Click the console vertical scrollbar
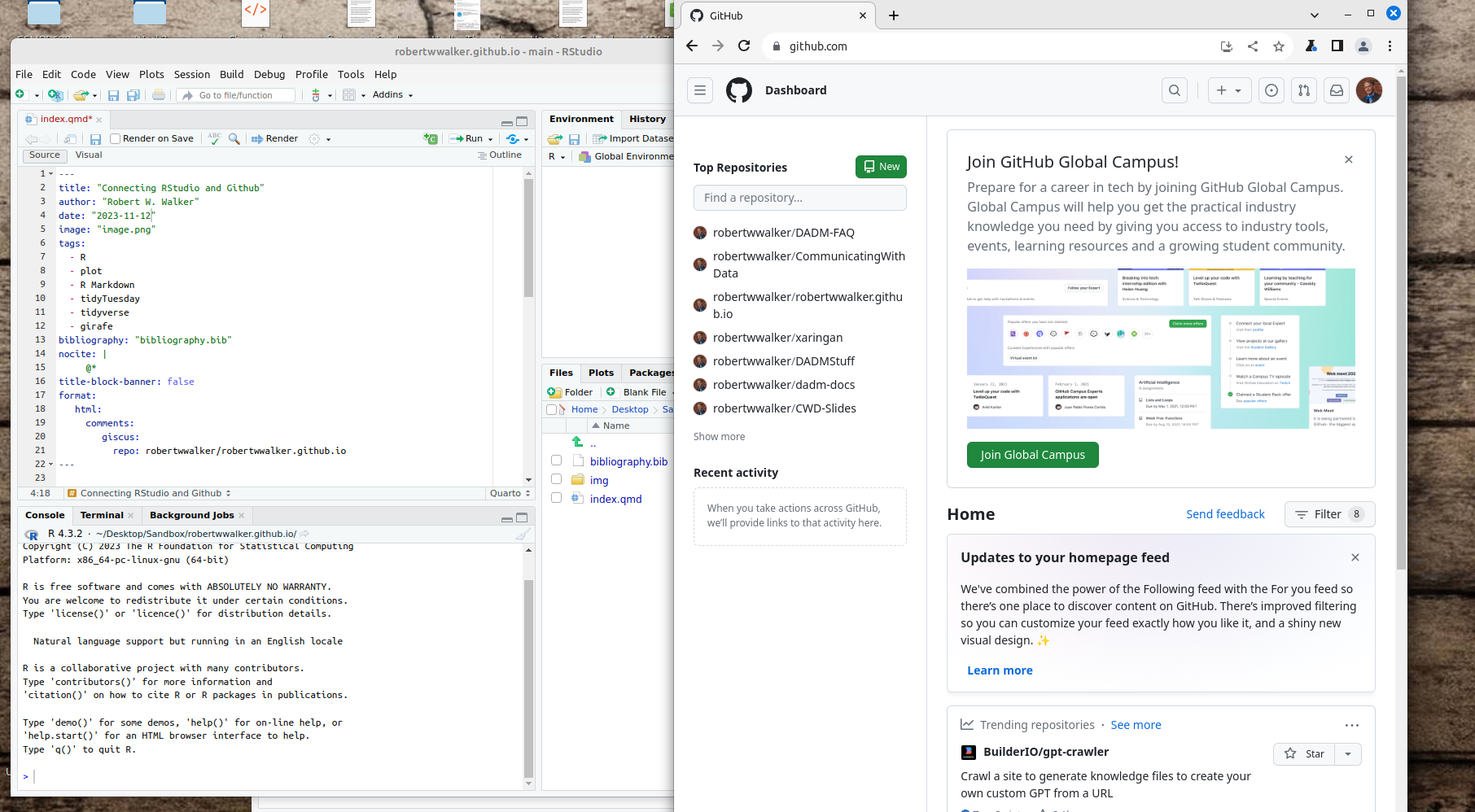The width and height of the screenshot is (1475, 812). [x=528, y=675]
